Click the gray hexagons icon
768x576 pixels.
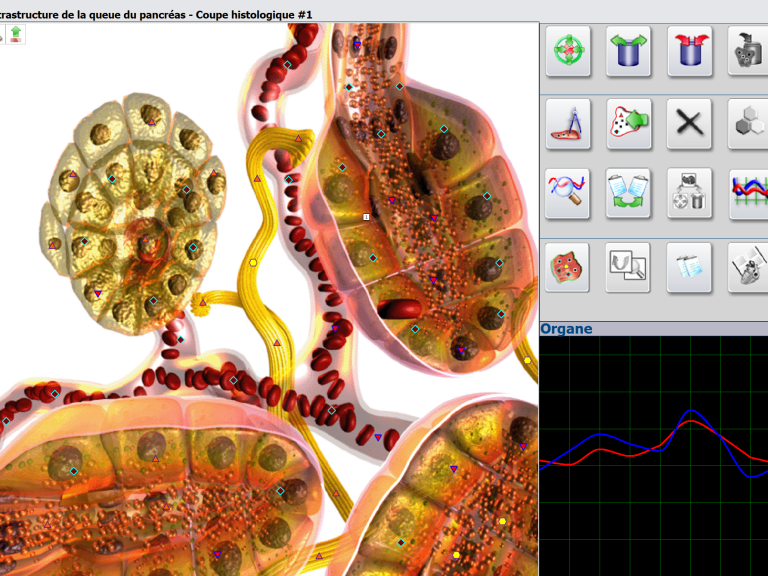(748, 123)
